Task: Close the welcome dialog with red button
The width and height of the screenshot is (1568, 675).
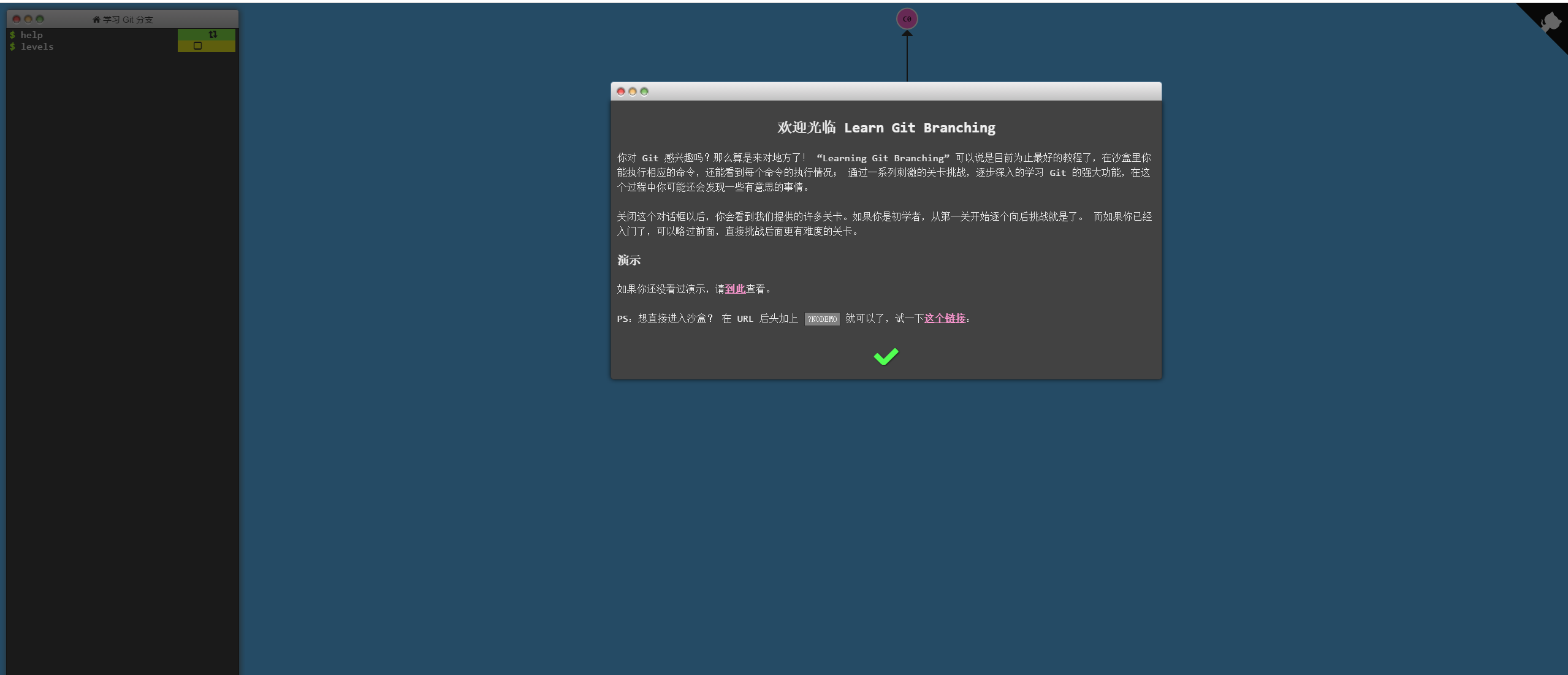Action: pyautogui.click(x=621, y=92)
